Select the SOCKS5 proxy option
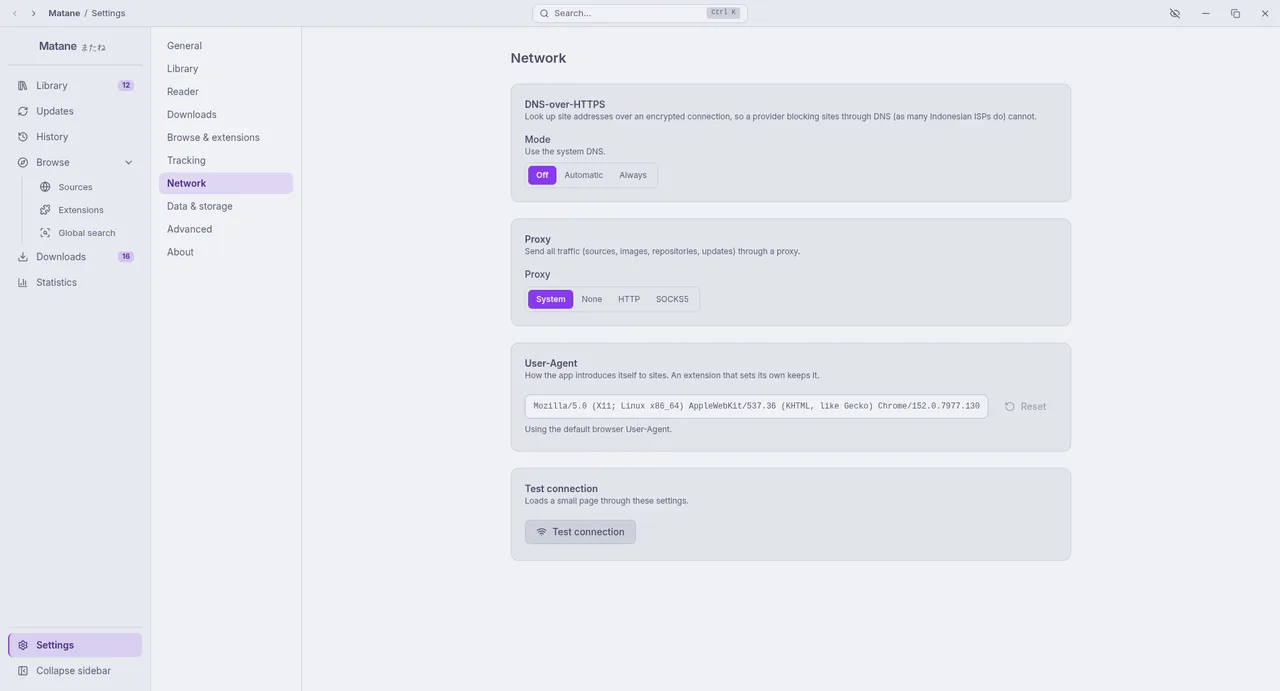 [672, 299]
